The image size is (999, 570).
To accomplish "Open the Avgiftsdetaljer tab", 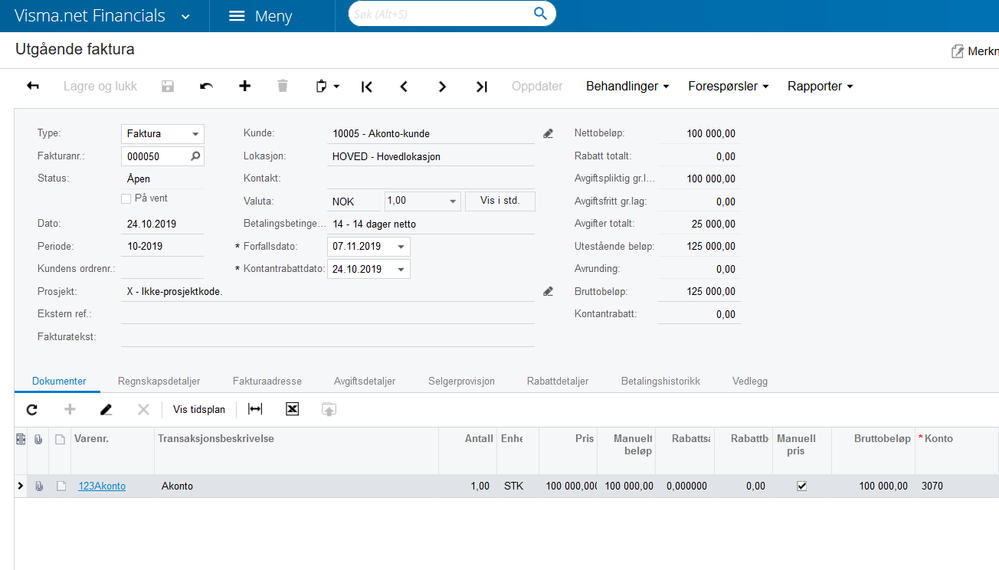I will pyautogui.click(x=364, y=381).
